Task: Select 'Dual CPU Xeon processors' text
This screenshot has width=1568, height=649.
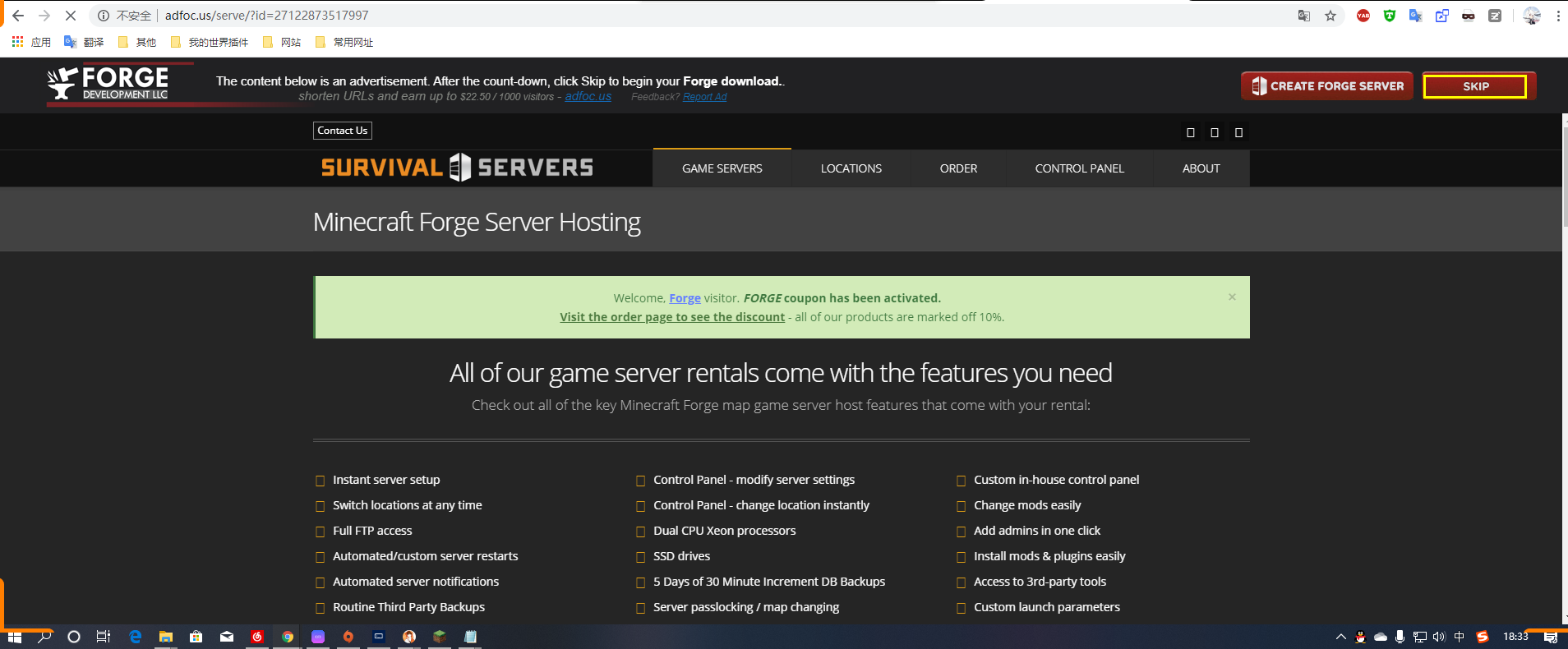Action: click(x=725, y=531)
